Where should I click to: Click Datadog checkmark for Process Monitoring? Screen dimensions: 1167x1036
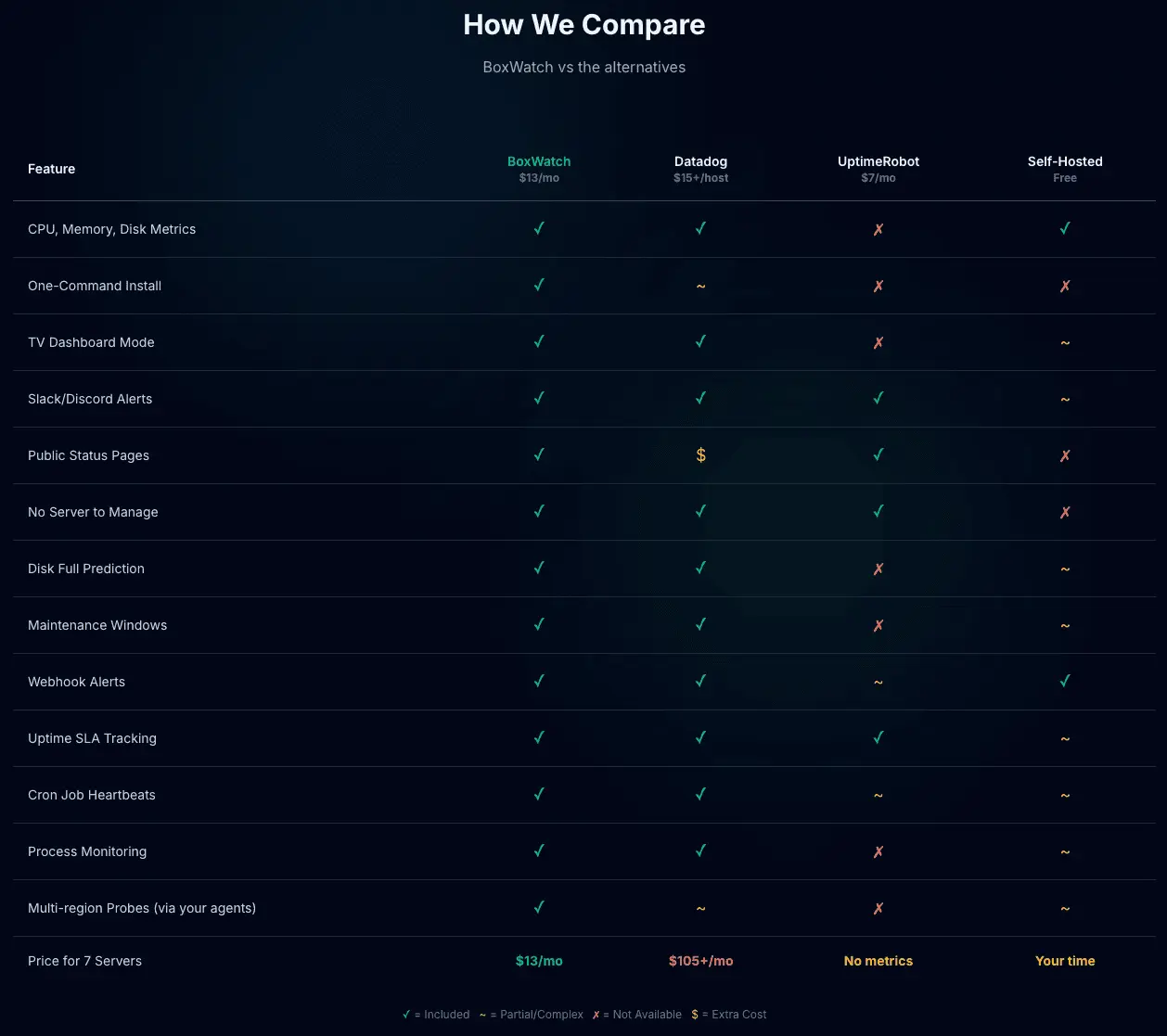pos(700,851)
